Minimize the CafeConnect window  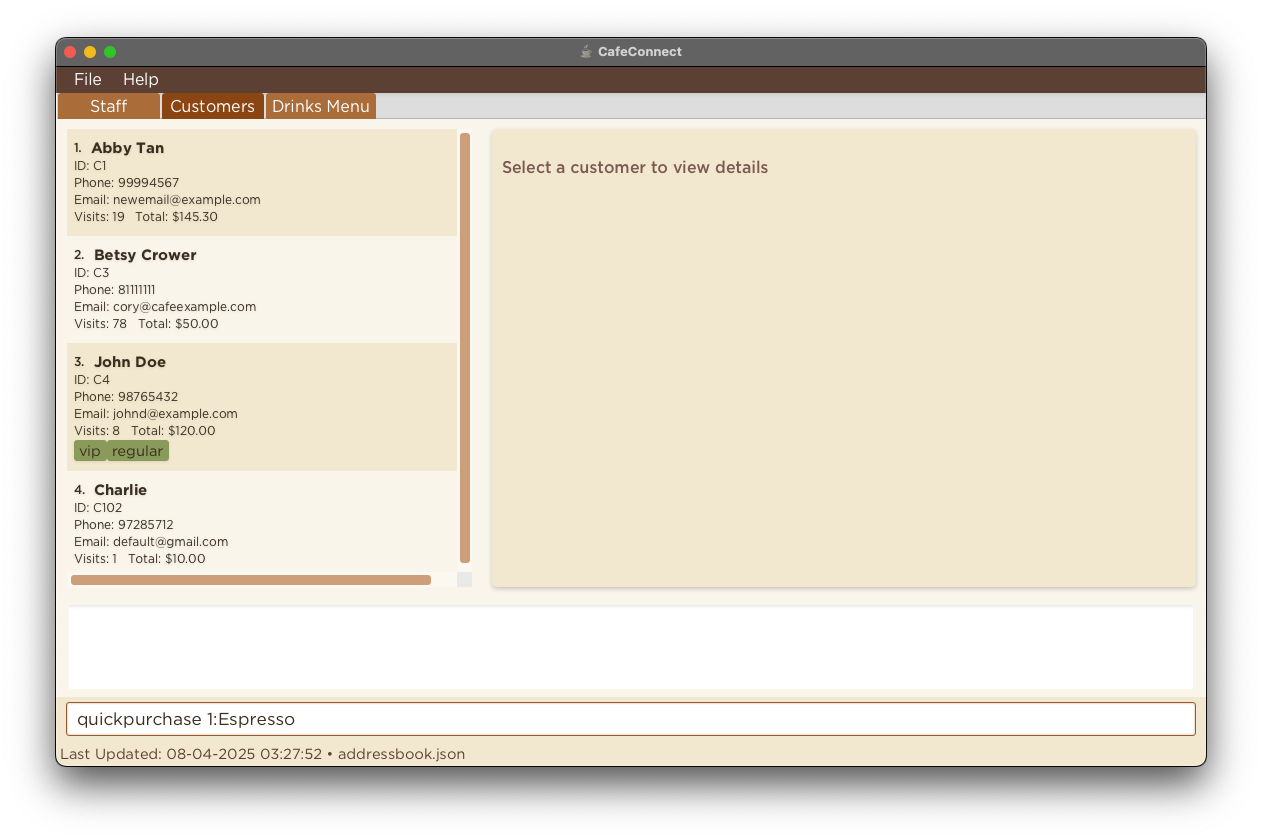click(90, 52)
